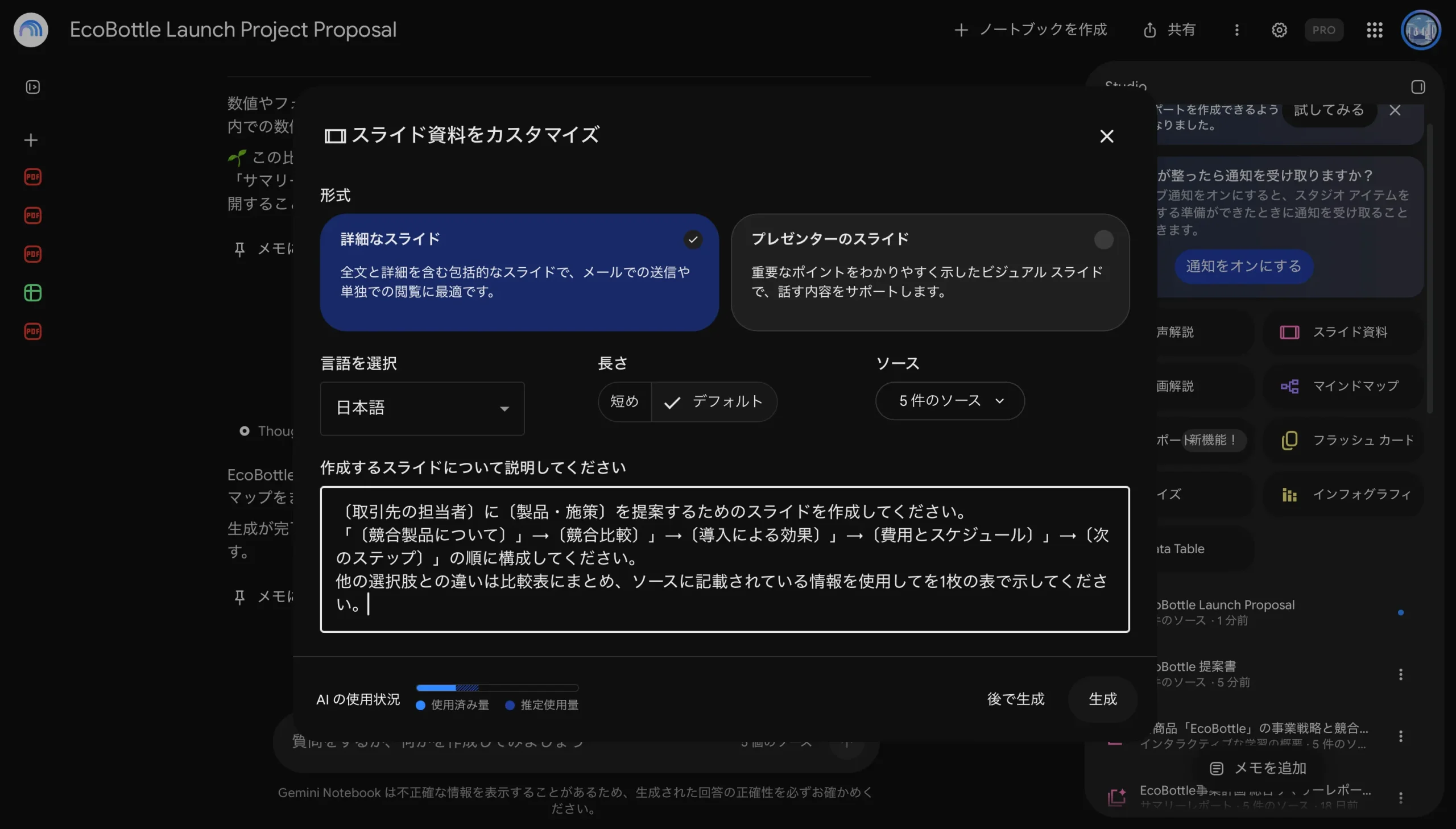Screen dimensions: 1456x829
Task: Open フラッシュ カード tile in Studio
Action: pyautogui.click(x=1343, y=440)
